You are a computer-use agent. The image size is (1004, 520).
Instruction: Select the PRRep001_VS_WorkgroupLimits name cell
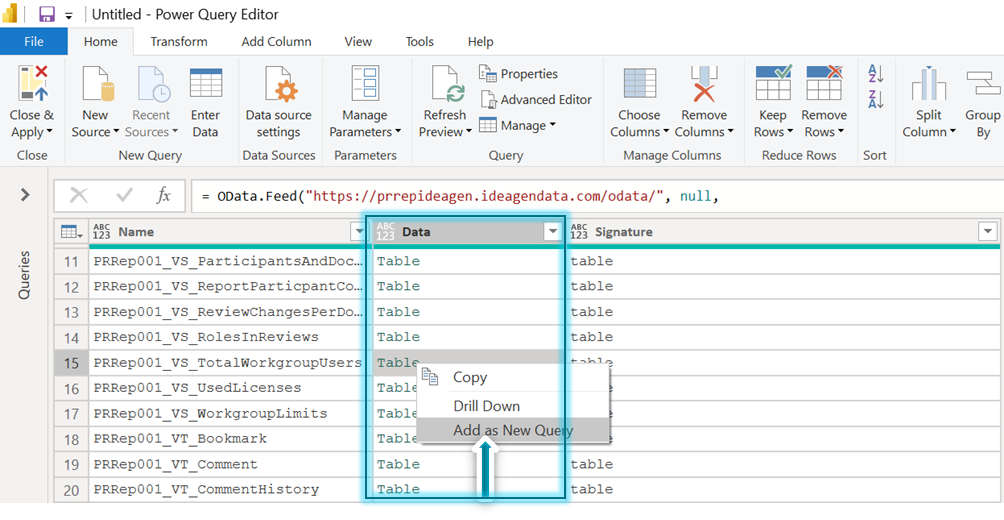230,413
